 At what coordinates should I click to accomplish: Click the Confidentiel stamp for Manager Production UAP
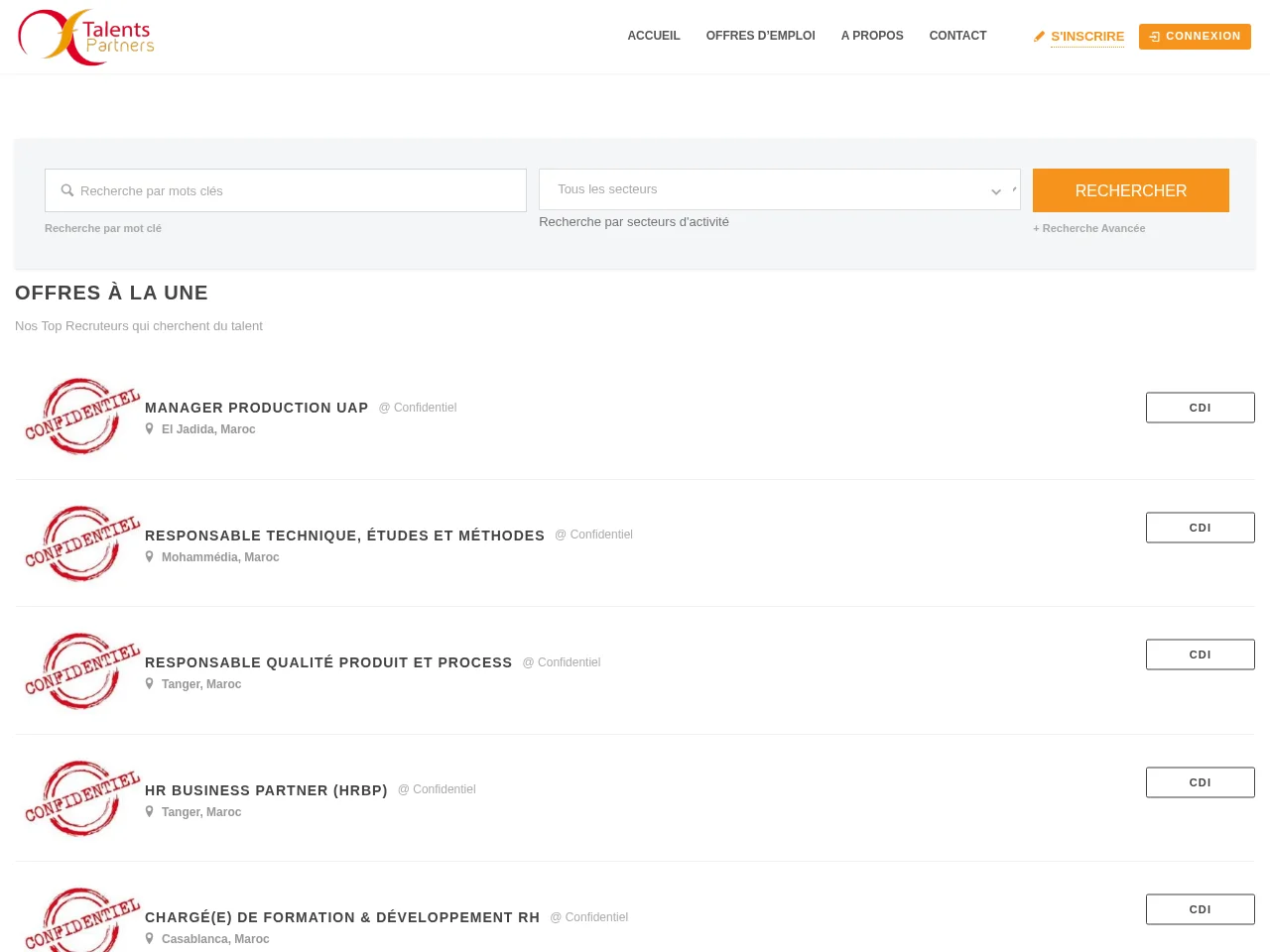(x=82, y=416)
